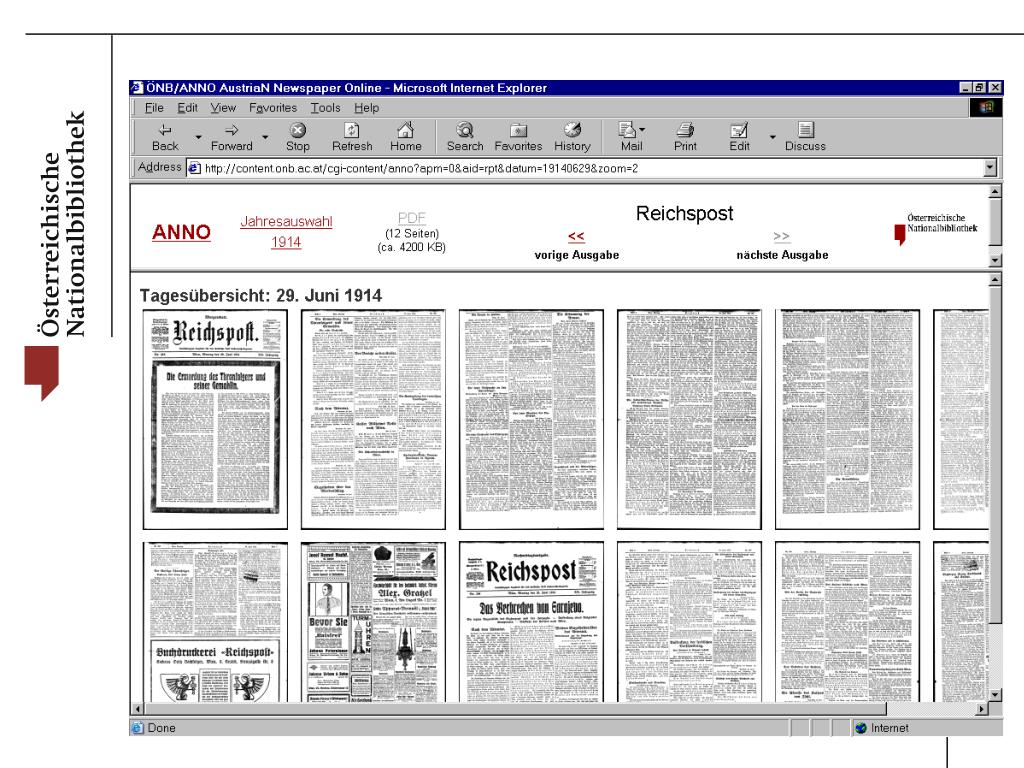Viewport: 1024px width, 768px height.
Task: Reload the page with the Refresh icon
Action: pyautogui.click(x=352, y=137)
